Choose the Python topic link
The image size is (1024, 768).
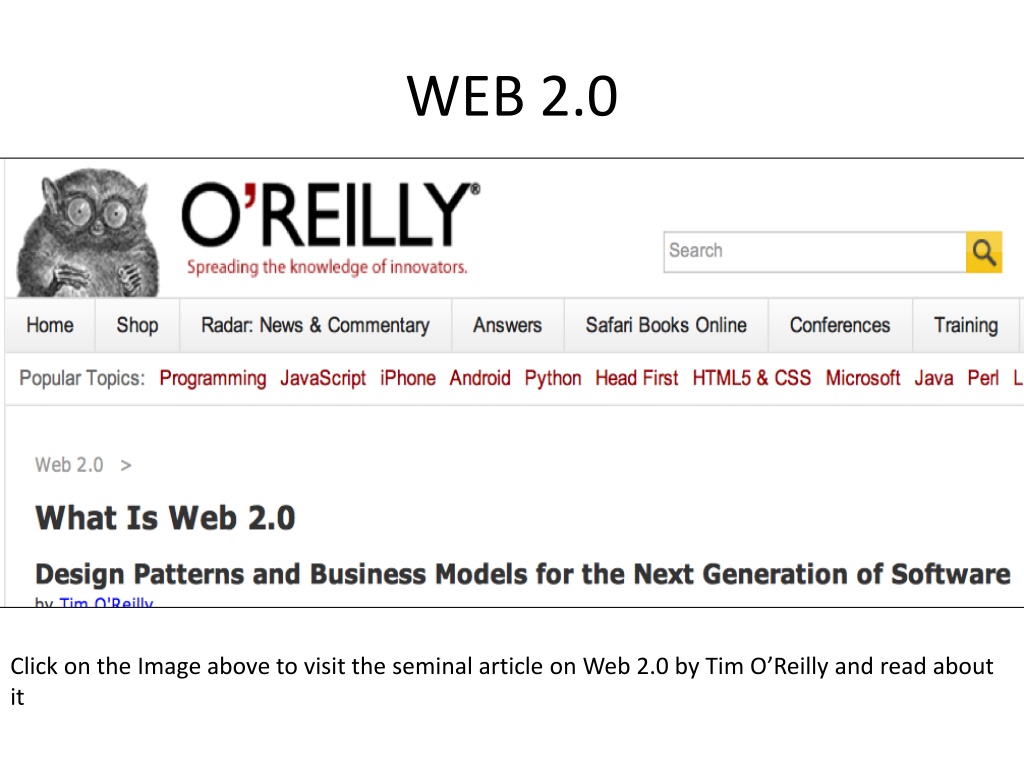tap(552, 379)
